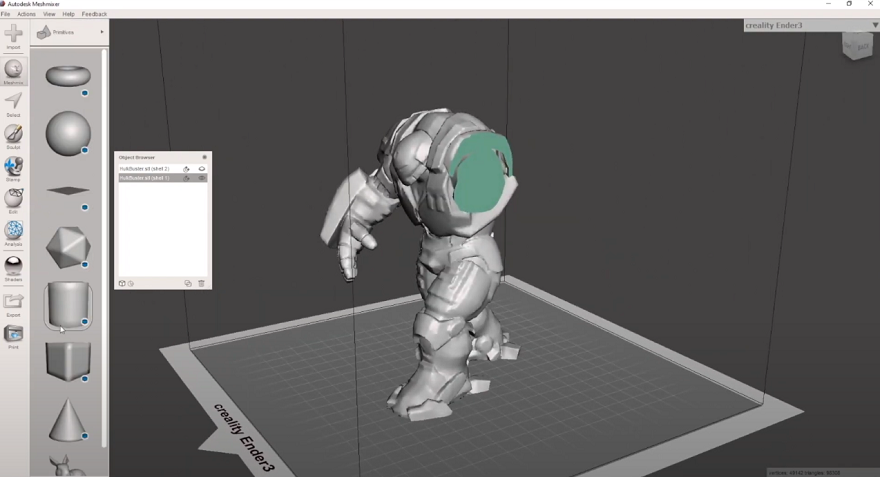The image size is (880, 477).
Task: Click the Primitives category icon
Action: tap(43, 33)
